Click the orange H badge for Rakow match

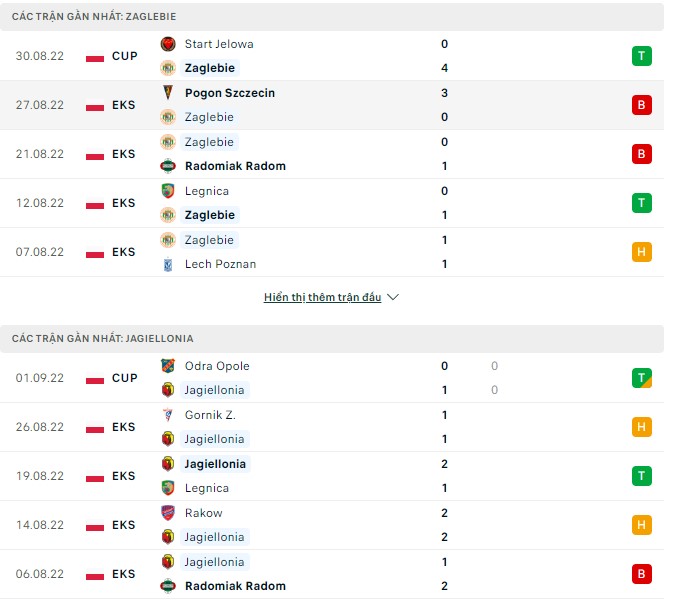pyautogui.click(x=642, y=525)
